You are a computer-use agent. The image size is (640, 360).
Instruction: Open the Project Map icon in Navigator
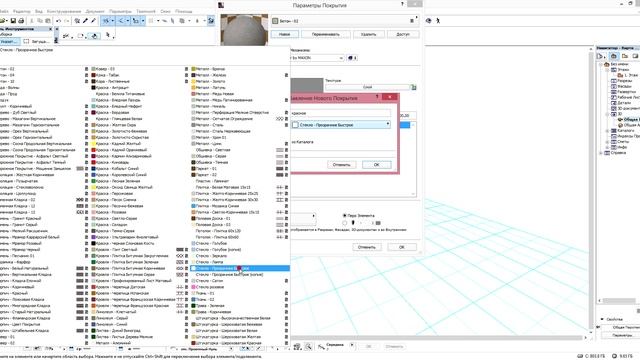(613, 56)
